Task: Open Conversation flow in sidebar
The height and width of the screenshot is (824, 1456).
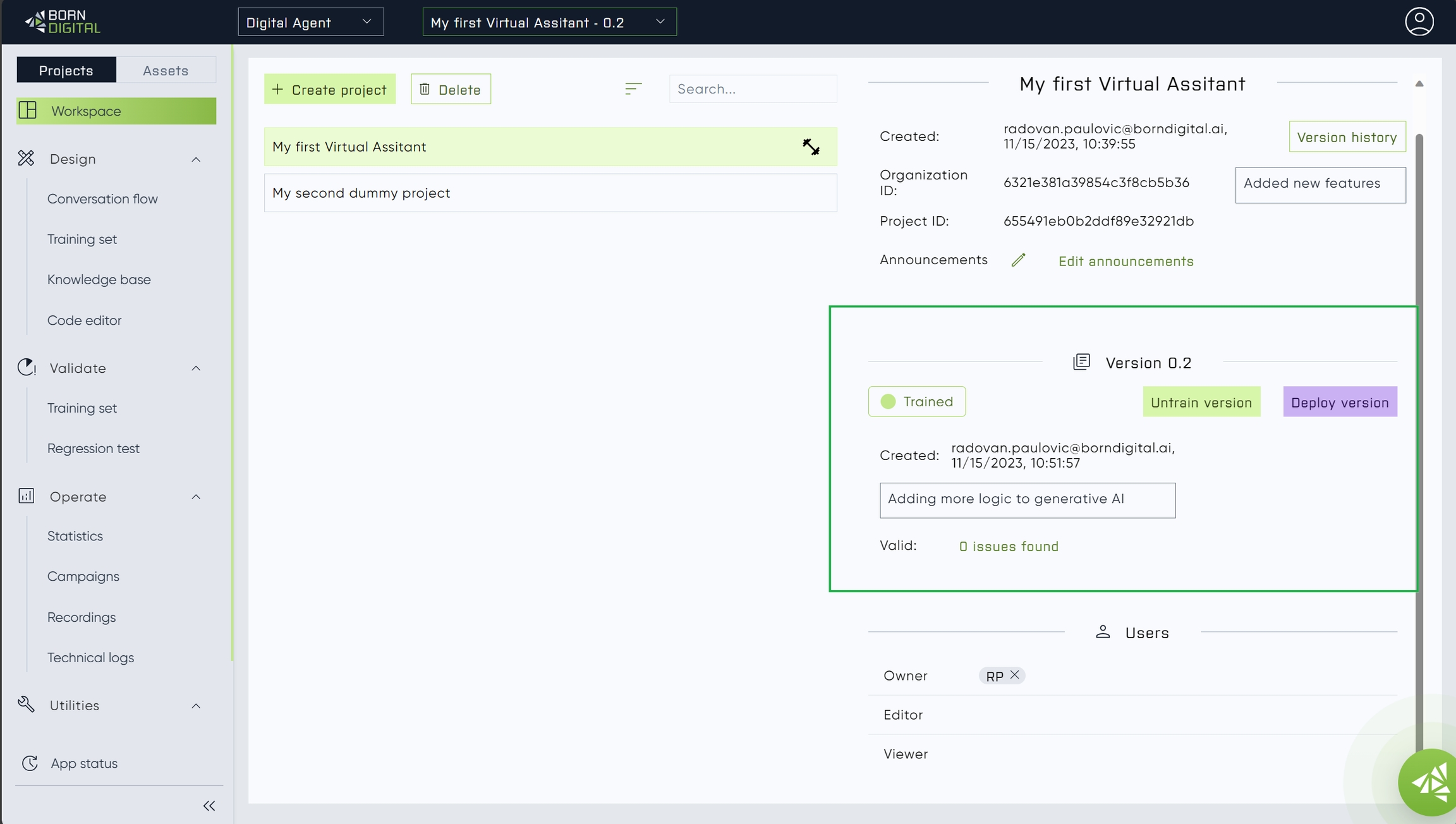Action: click(x=102, y=199)
